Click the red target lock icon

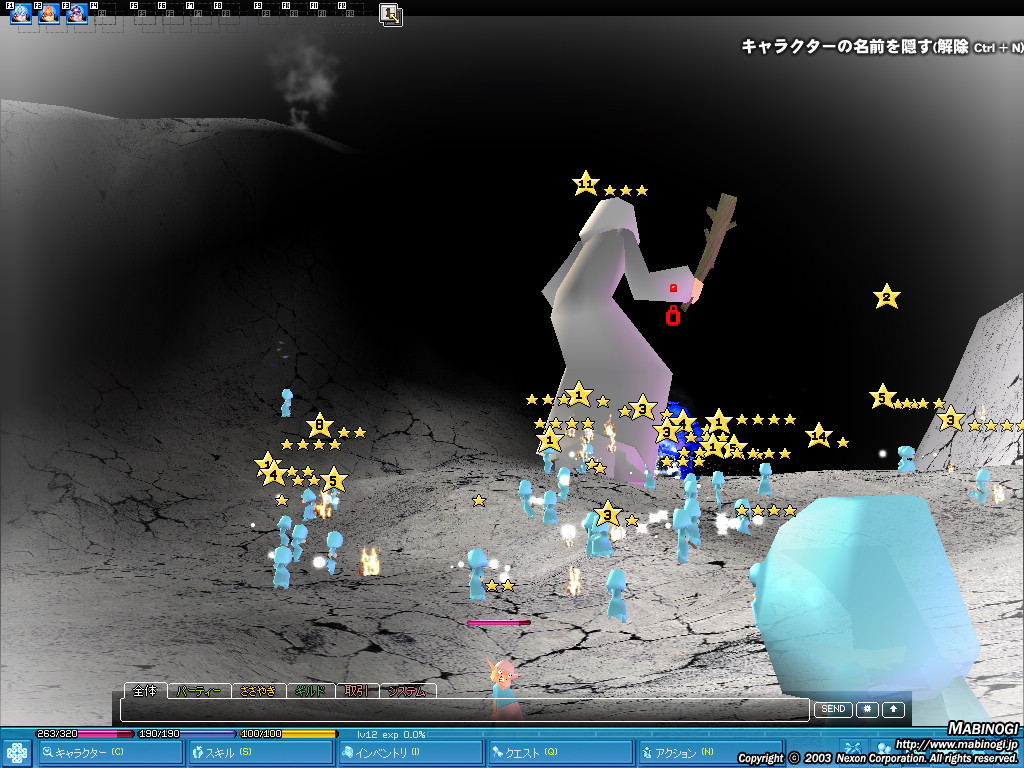pyautogui.click(x=673, y=316)
